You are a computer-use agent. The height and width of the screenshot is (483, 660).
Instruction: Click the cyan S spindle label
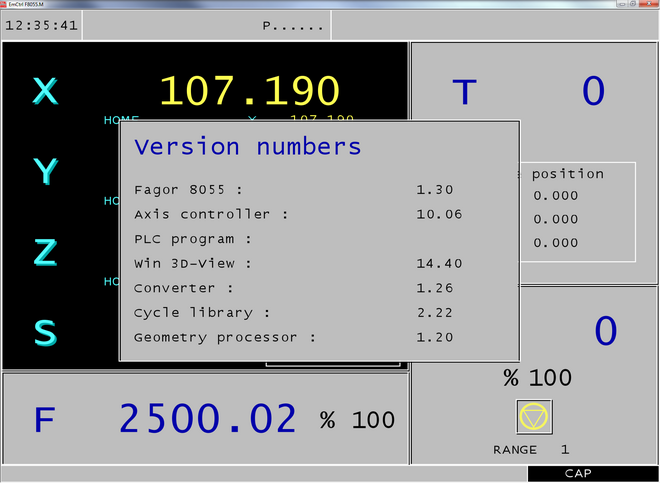click(46, 332)
